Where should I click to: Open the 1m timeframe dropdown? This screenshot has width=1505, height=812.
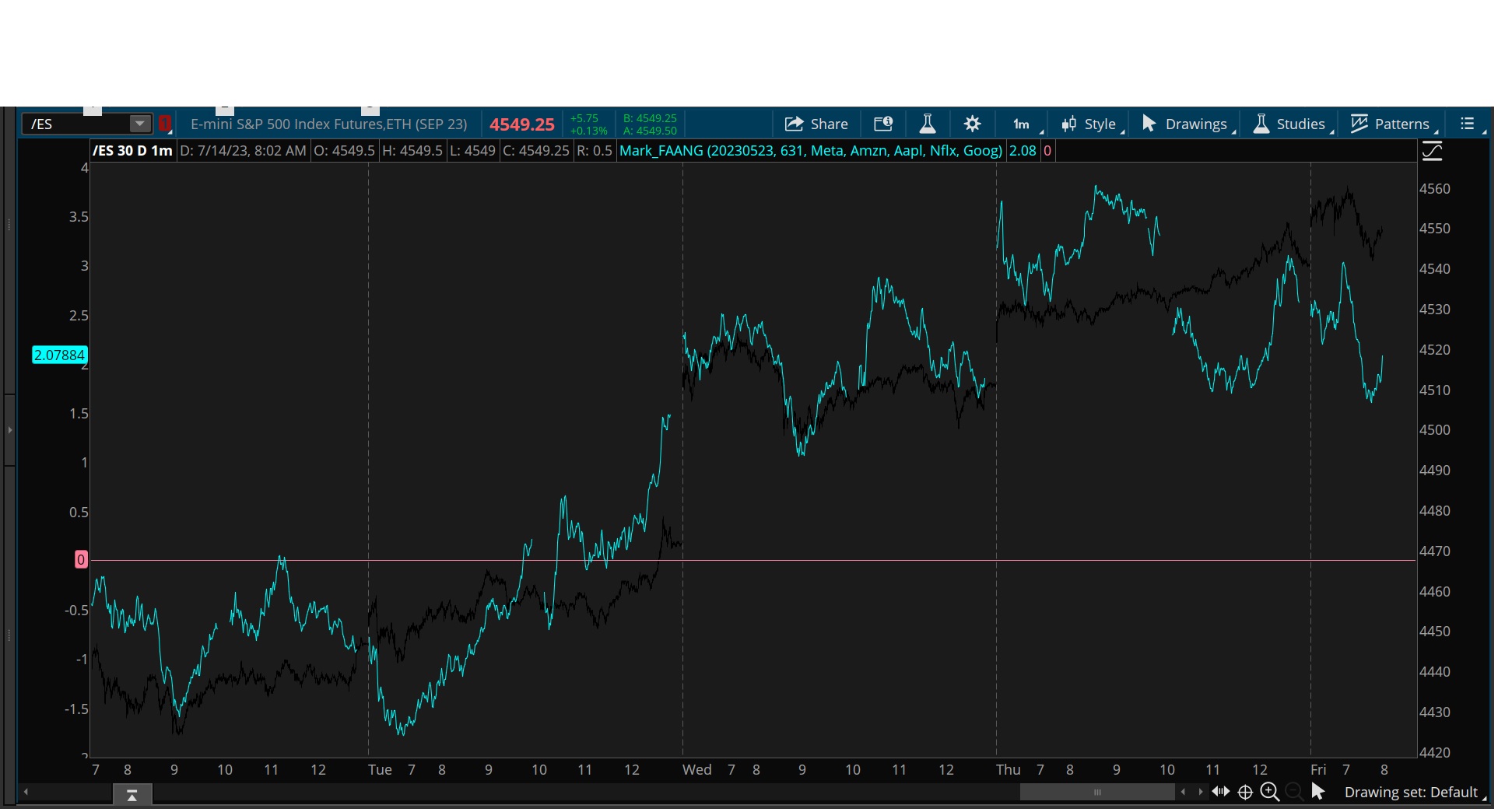pyautogui.click(x=1023, y=124)
